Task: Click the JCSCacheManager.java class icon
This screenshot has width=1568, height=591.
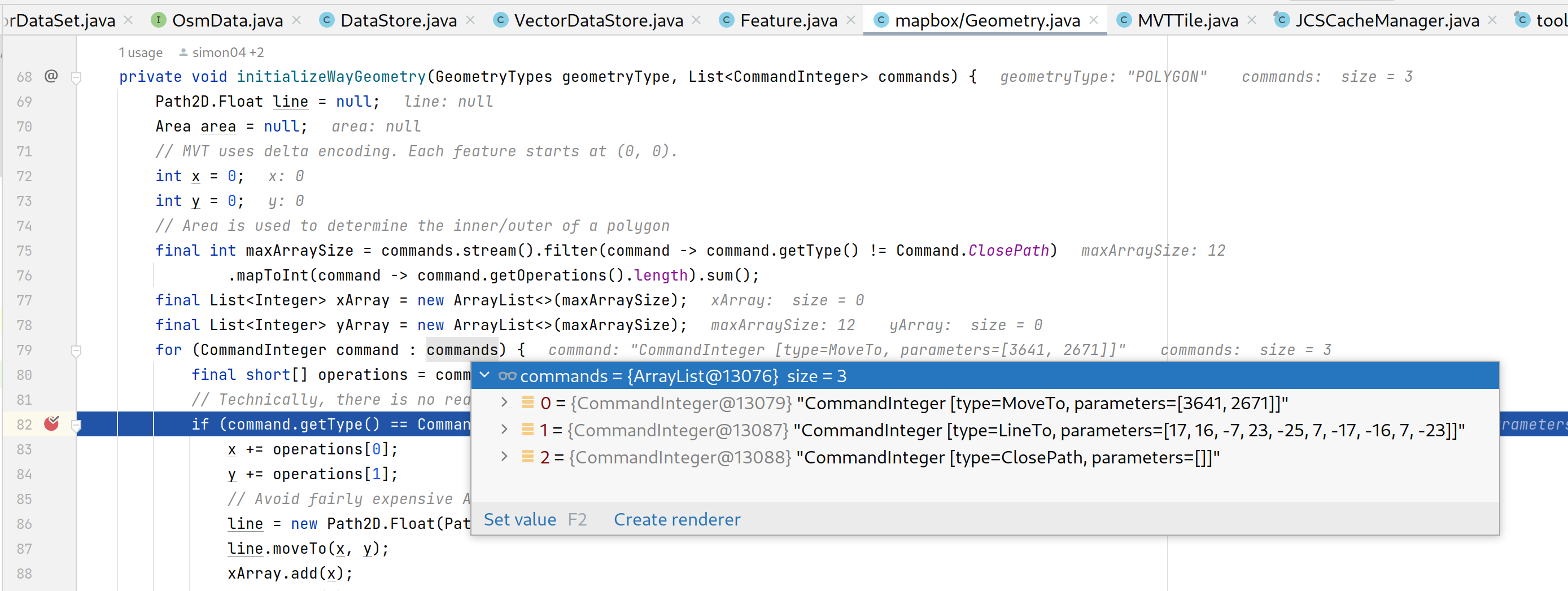Action: coord(1280,20)
